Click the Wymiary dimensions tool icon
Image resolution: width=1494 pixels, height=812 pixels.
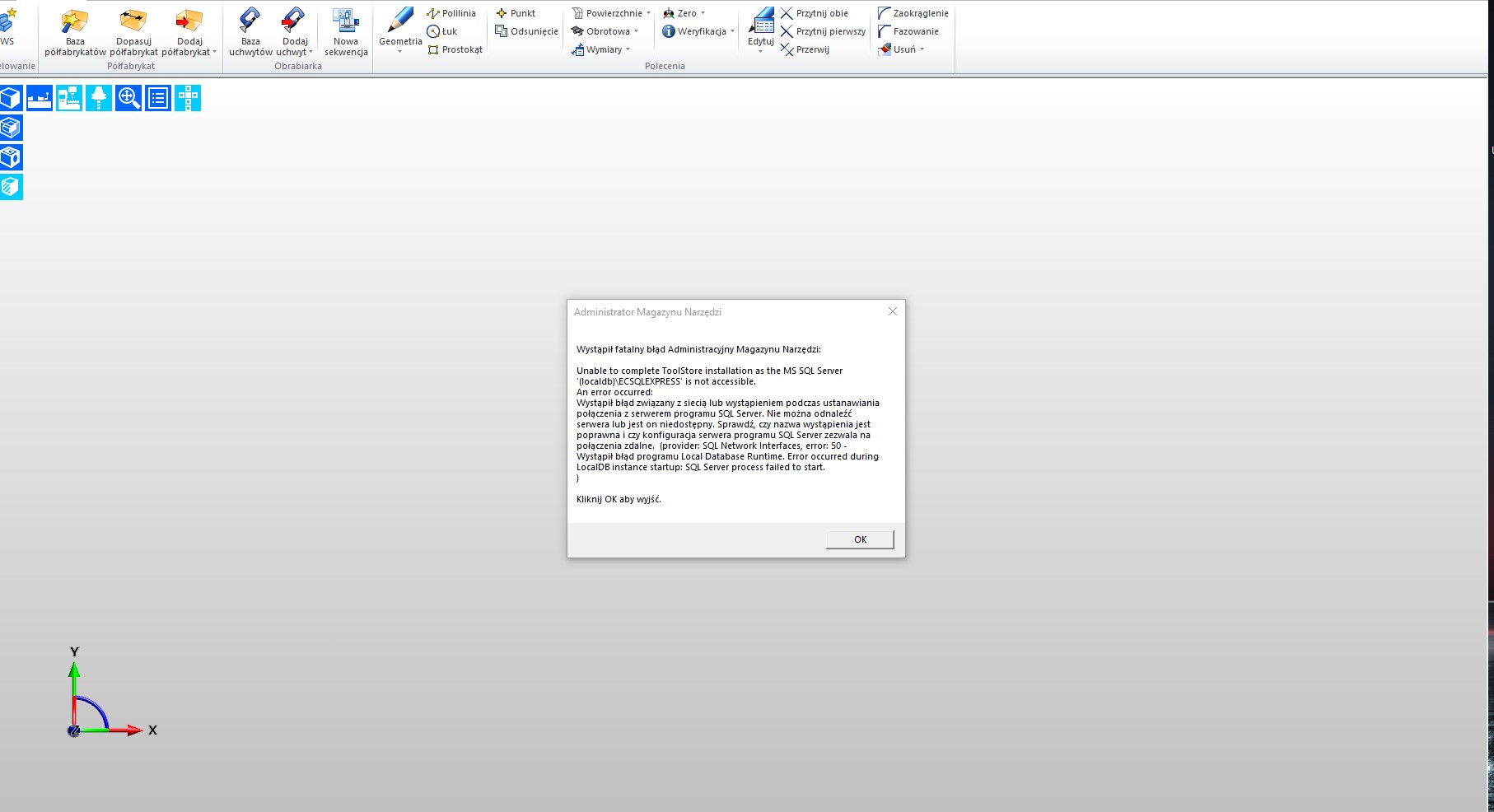tap(577, 49)
